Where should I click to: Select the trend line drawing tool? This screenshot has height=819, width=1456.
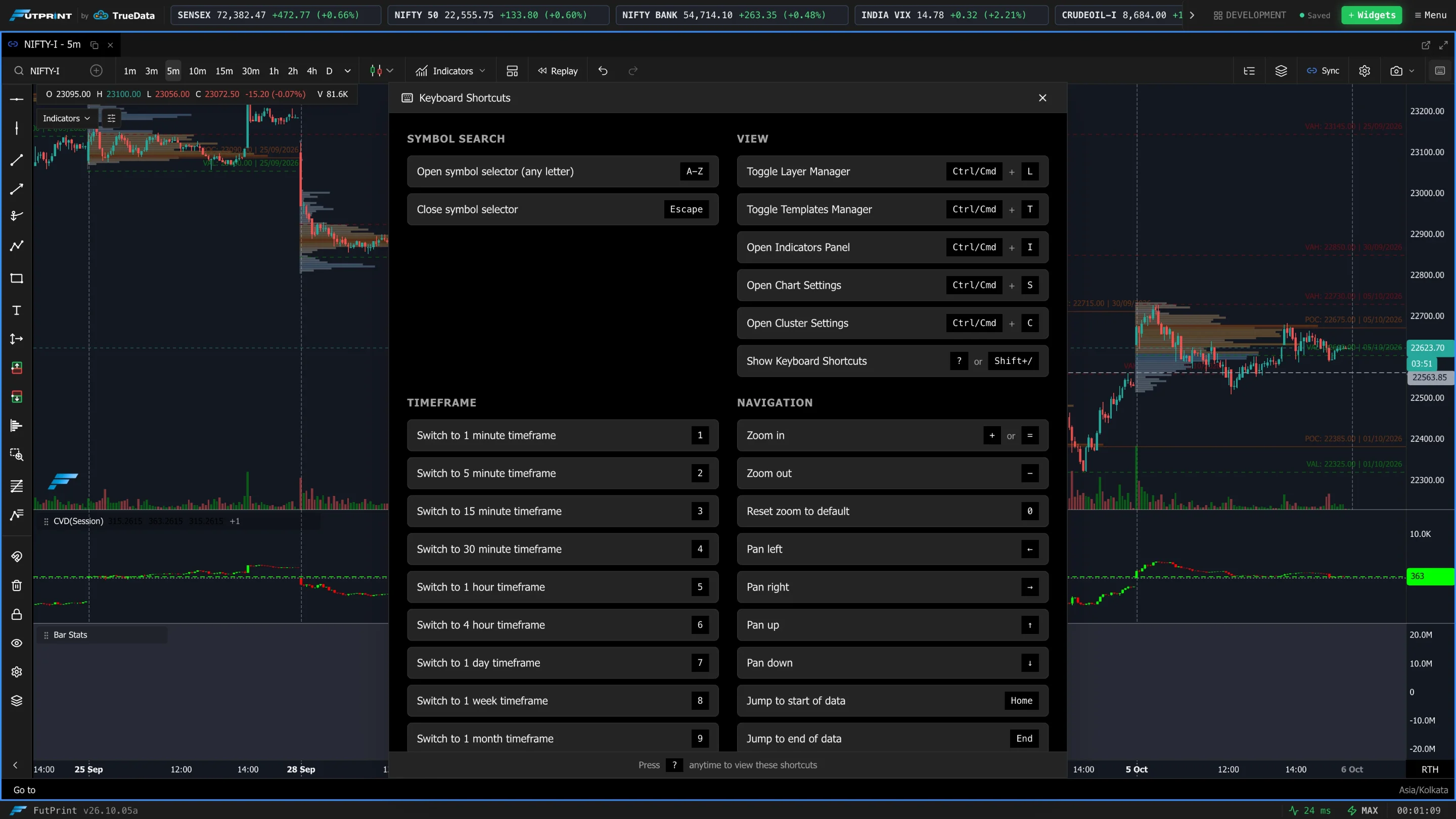coord(16,160)
